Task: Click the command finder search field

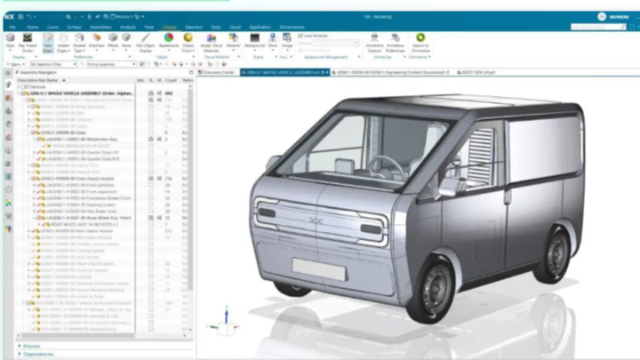Action: (x=598, y=27)
